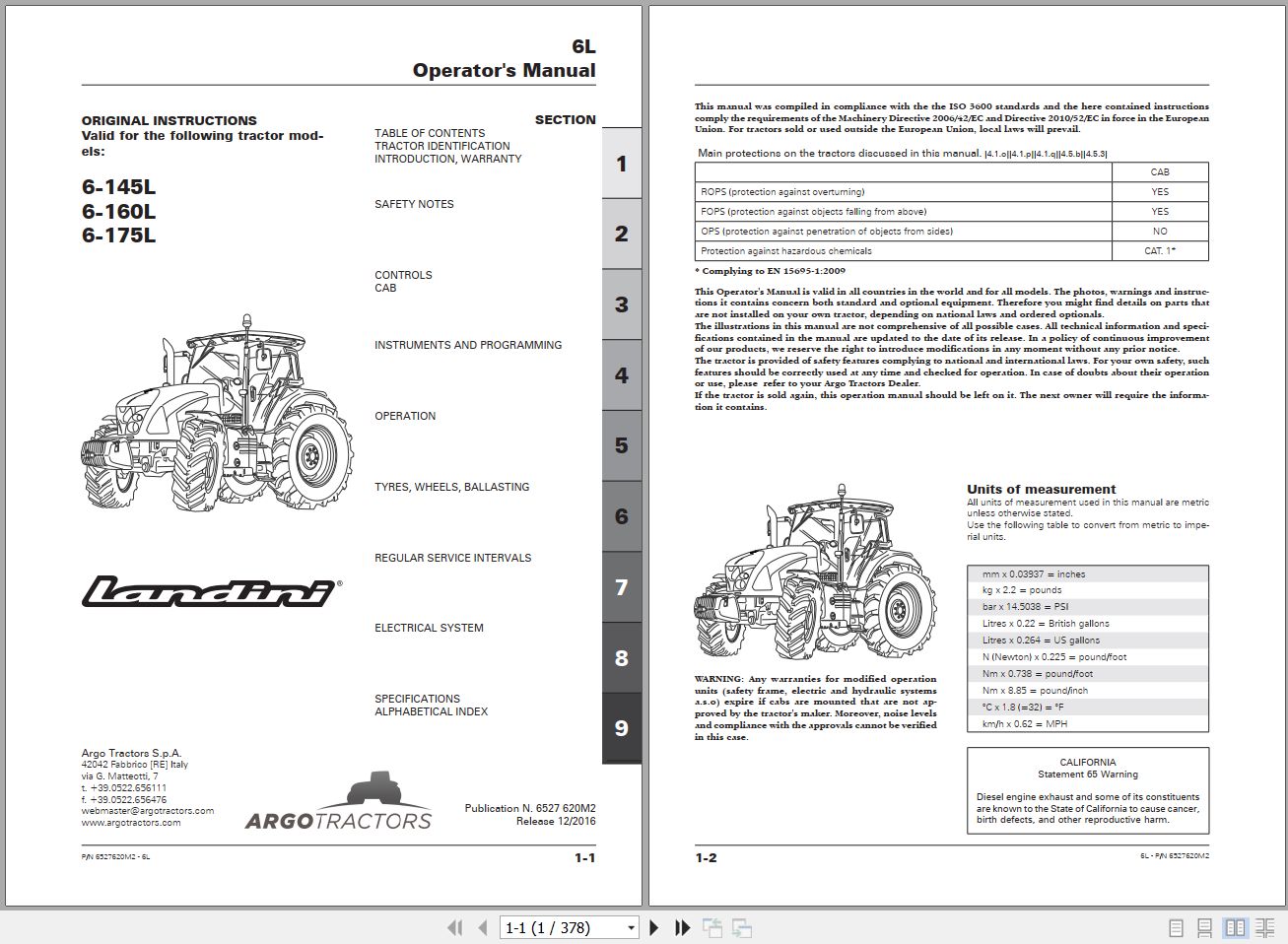Click section tab number 9
Screen dimensions: 1288x944
click(622, 728)
